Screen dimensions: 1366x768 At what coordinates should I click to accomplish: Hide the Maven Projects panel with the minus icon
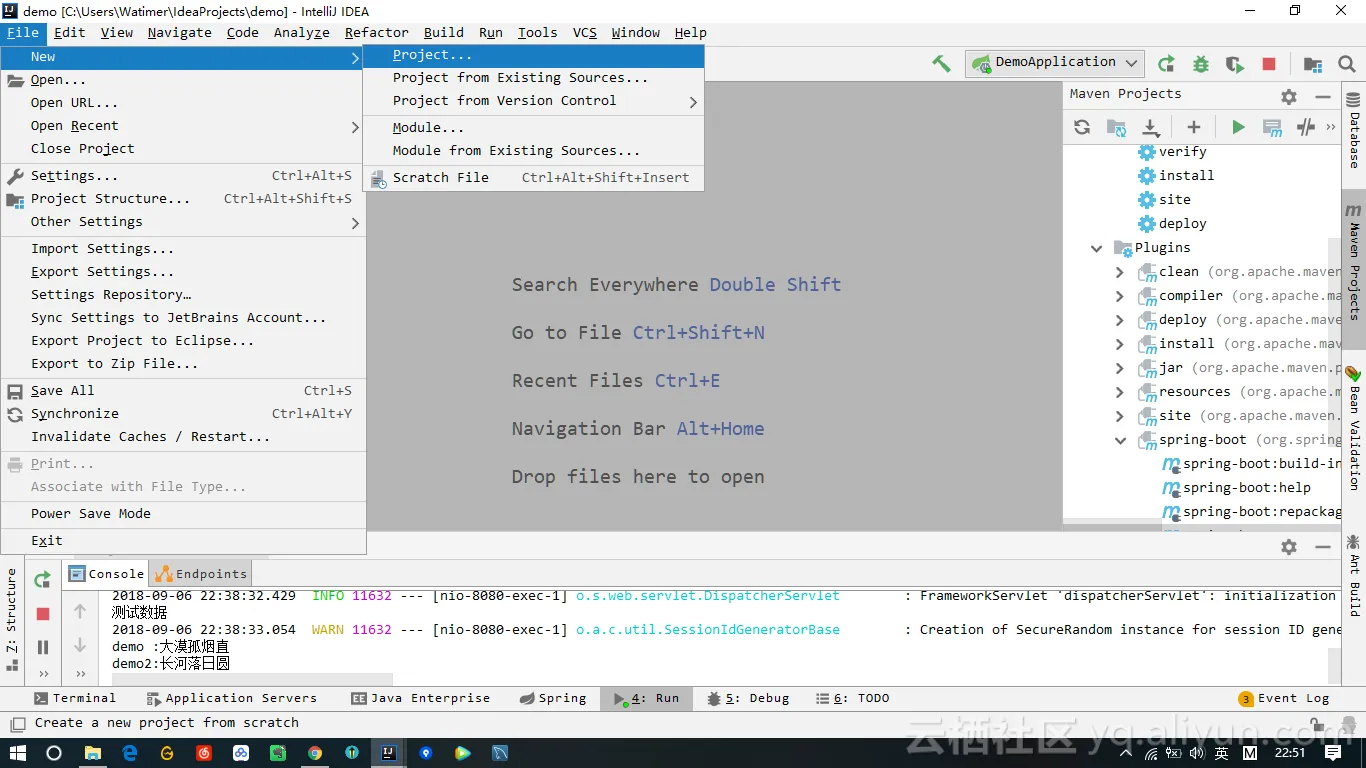1323,97
